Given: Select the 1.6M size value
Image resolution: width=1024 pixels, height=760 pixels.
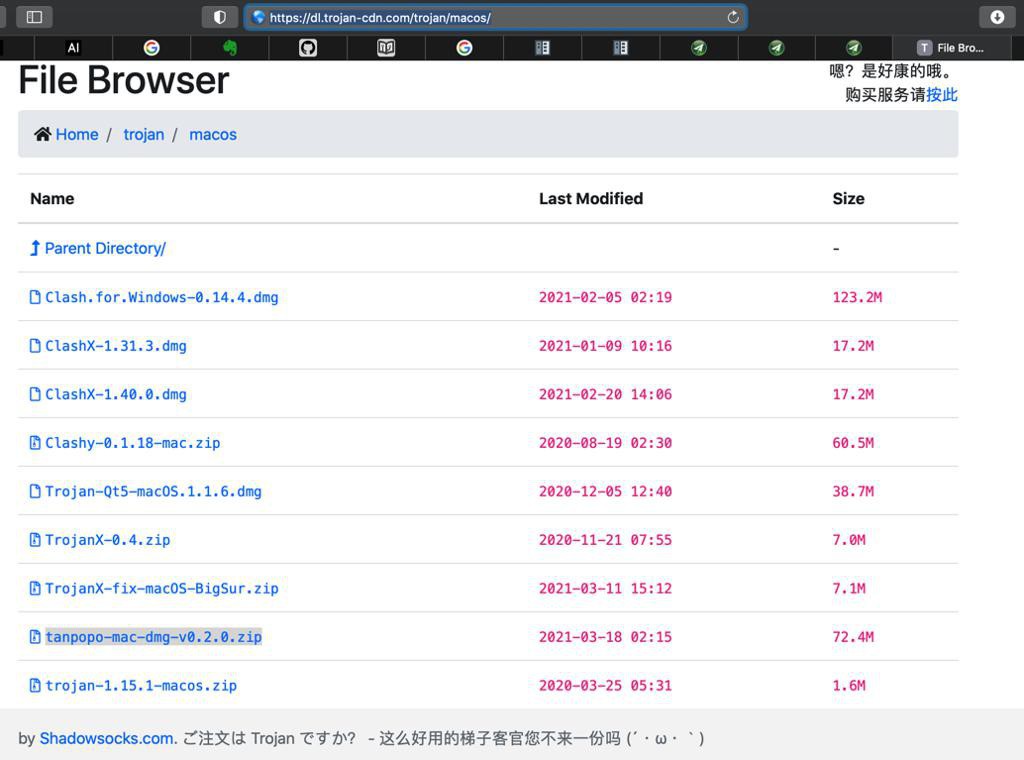Looking at the screenshot, I should pyautogui.click(x=849, y=686).
